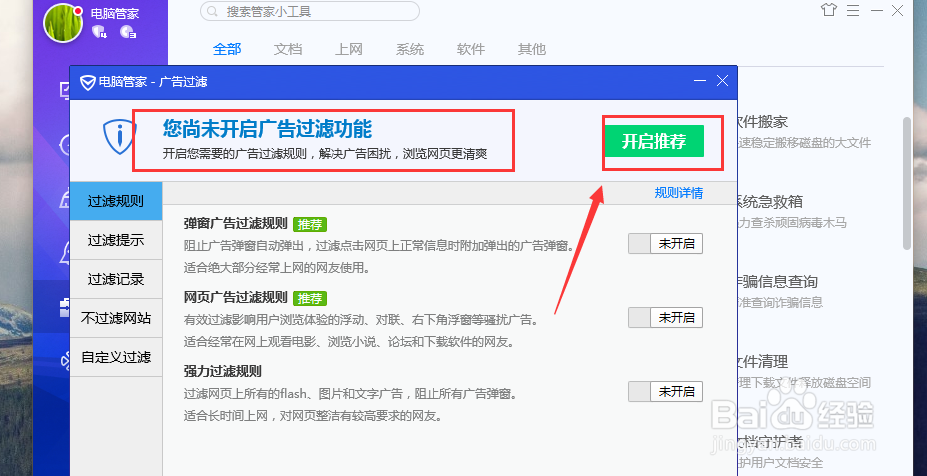Open the 不过滤网站 tab

116,318
